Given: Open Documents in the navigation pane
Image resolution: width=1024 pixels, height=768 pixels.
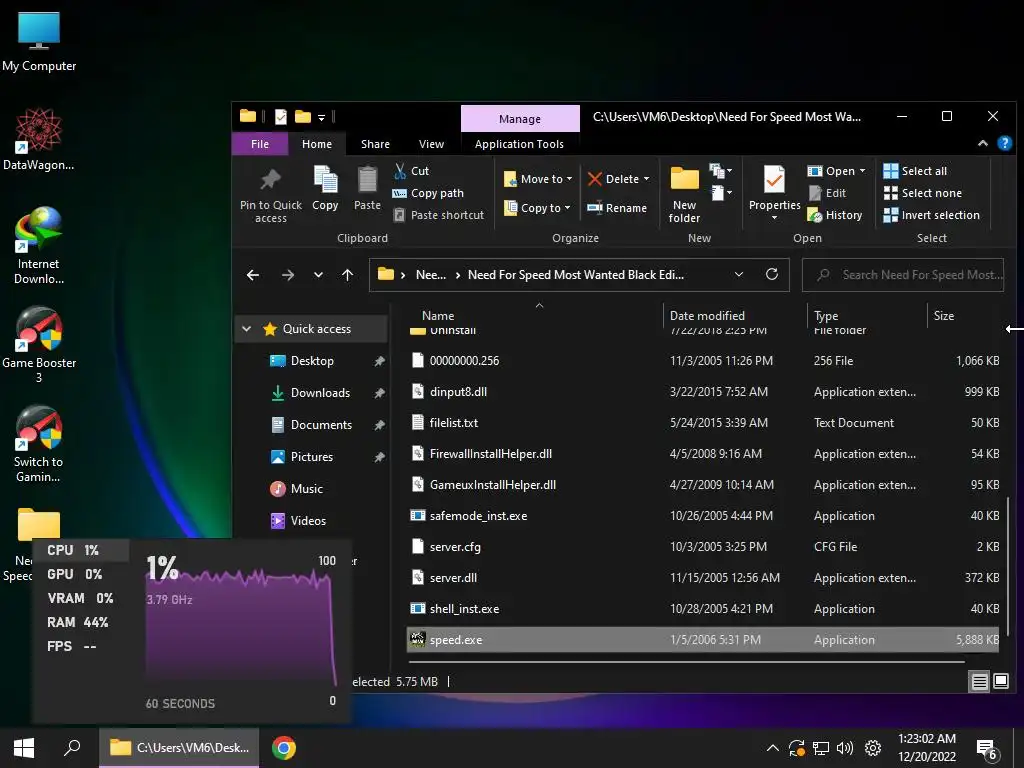Looking at the screenshot, I should pyautogui.click(x=321, y=424).
